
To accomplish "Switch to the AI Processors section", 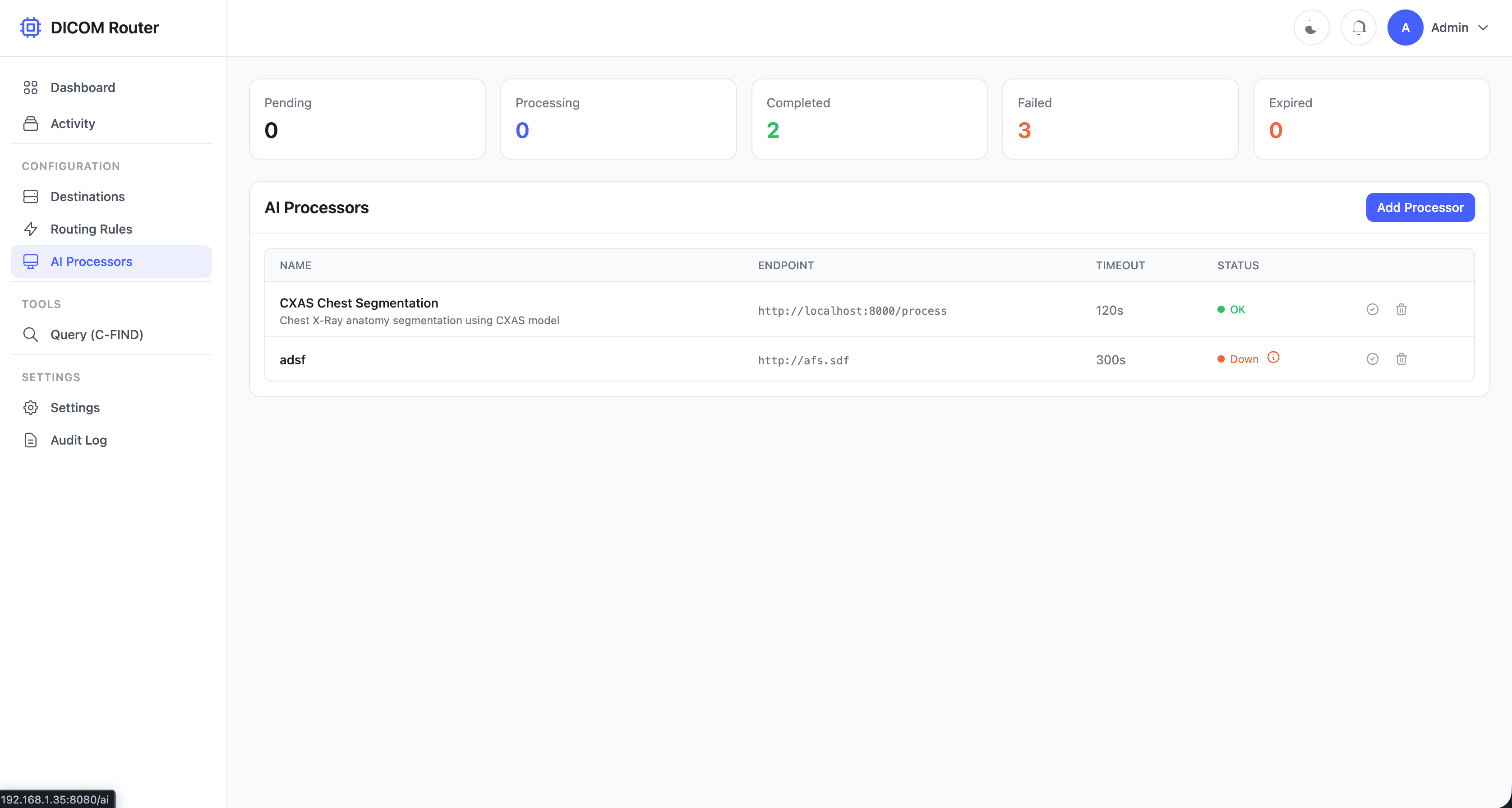I will pos(91,261).
